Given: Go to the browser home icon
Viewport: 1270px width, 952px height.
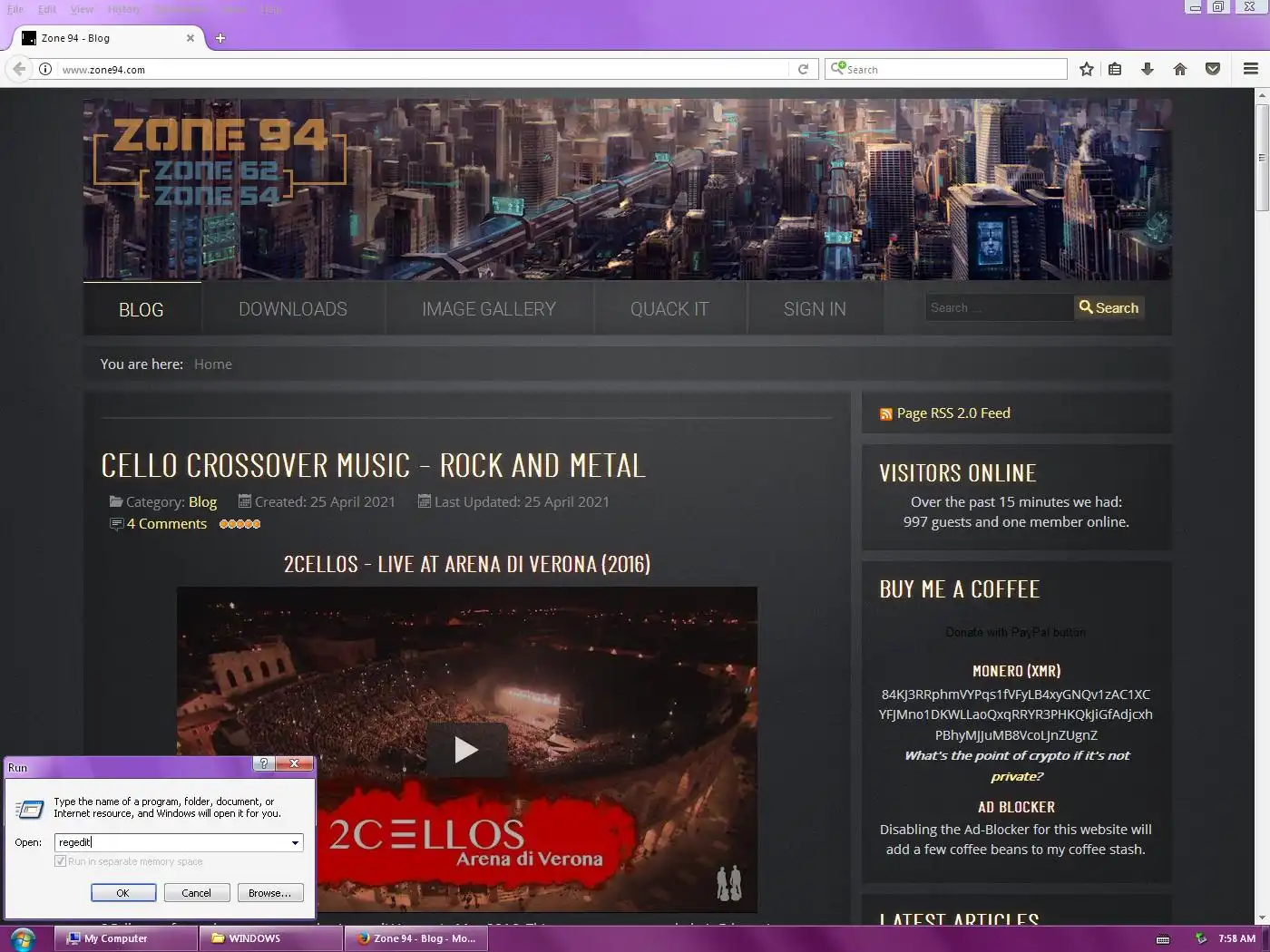Looking at the screenshot, I should coord(1180,69).
